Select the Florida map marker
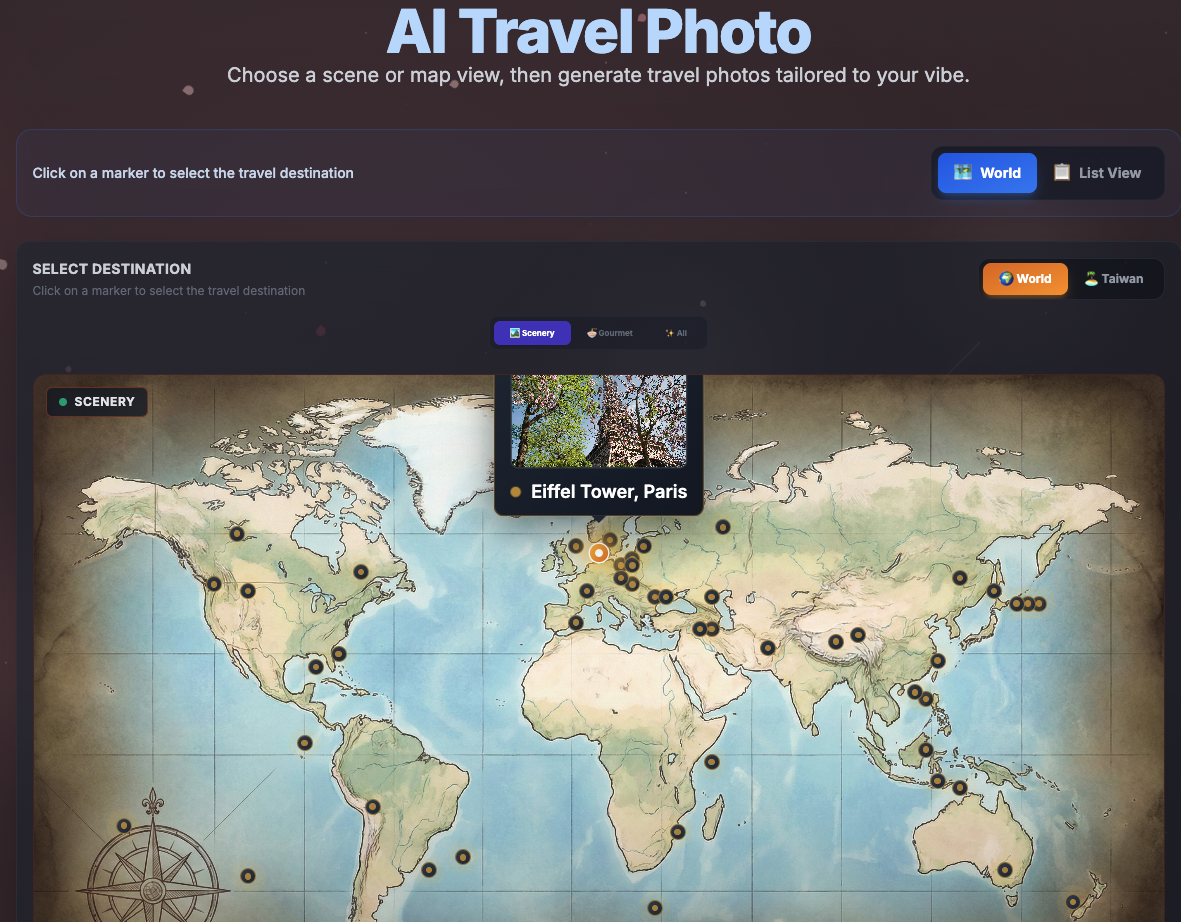This screenshot has width=1181, height=922. [339, 654]
